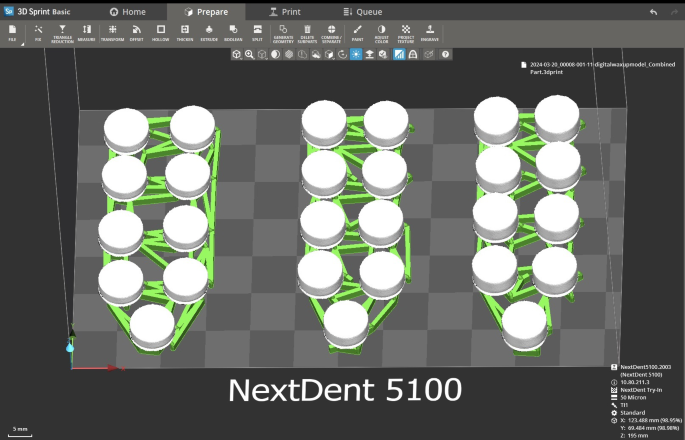Viewport: 685px width, 440px height.
Task: Select the Engrave tool
Action: pos(430,33)
